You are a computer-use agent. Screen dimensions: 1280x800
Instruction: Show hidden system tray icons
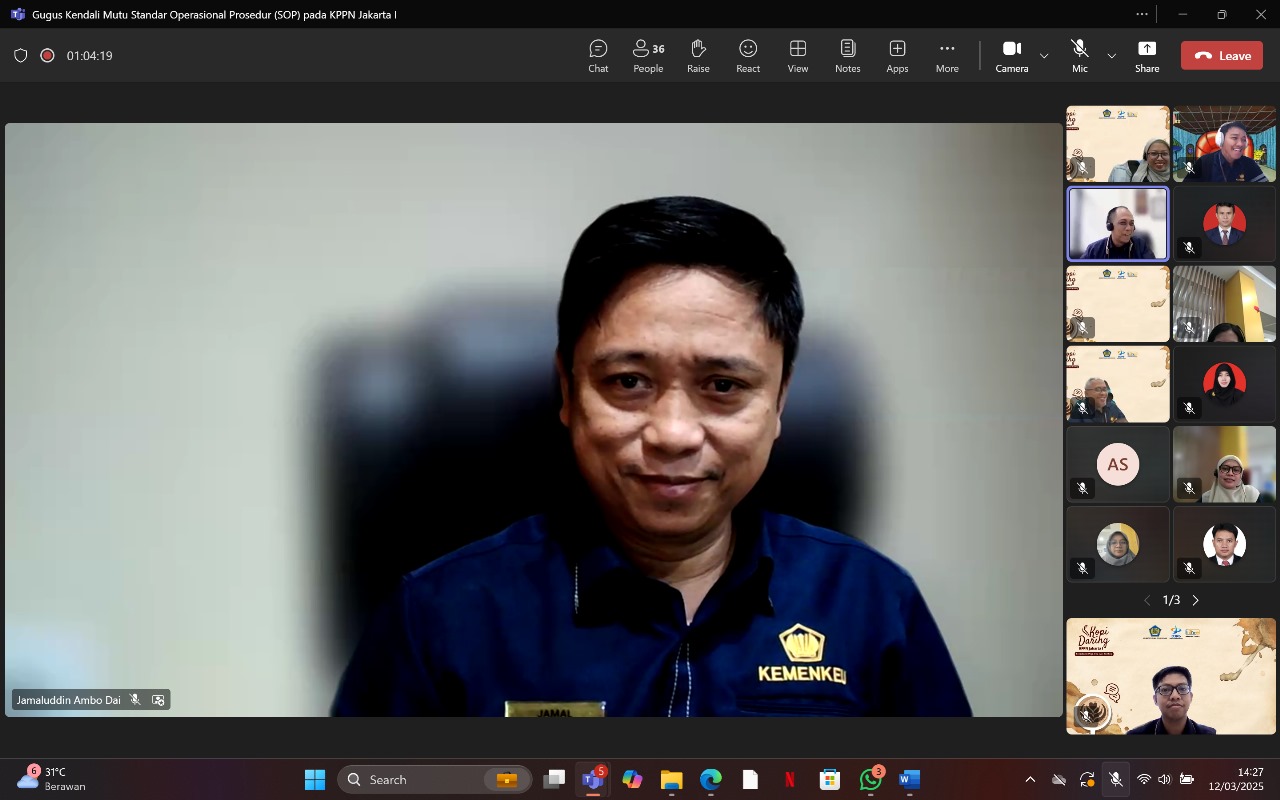pos(1030,780)
